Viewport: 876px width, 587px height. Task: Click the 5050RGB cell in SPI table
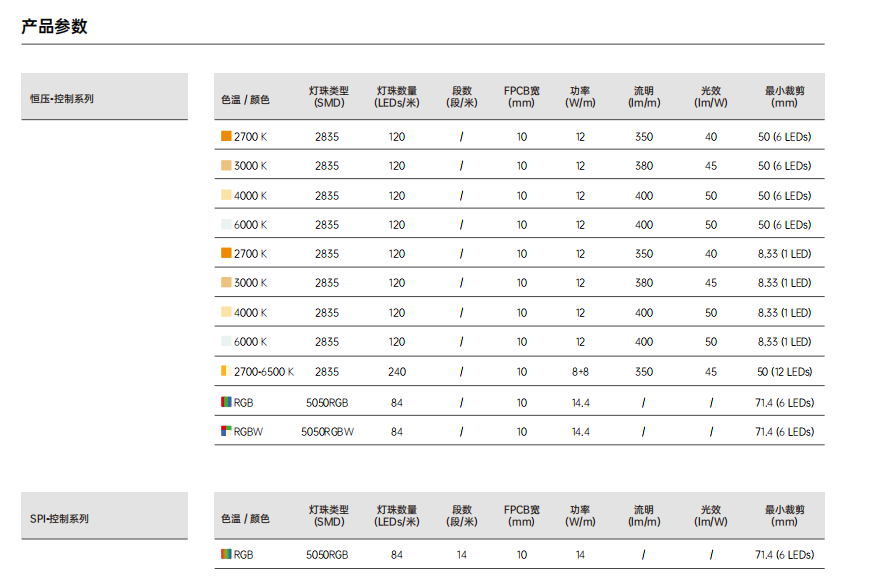coord(327,555)
